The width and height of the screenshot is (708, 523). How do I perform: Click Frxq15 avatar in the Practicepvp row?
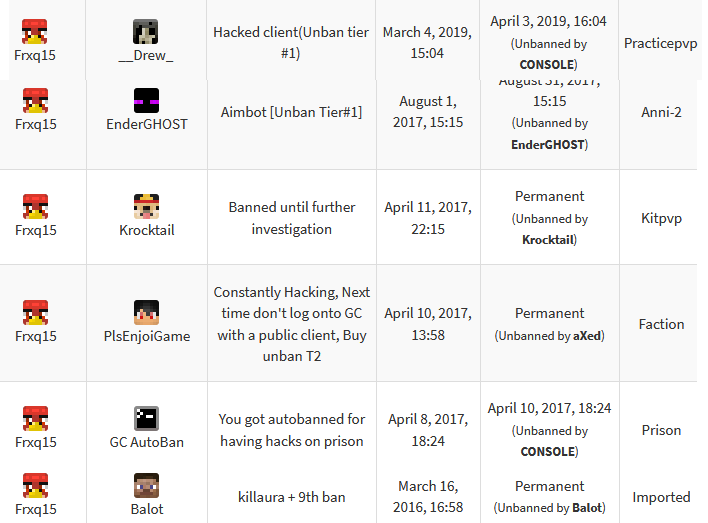[x=34, y=32]
